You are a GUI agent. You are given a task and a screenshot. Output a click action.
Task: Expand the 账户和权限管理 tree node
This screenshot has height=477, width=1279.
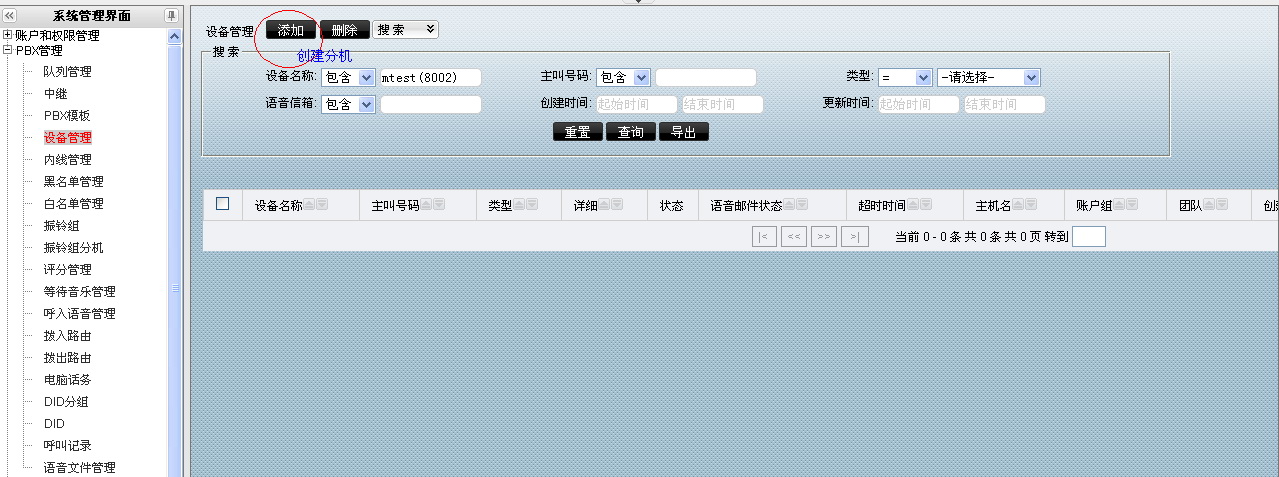pyautogui.click(x=8, y=36)
